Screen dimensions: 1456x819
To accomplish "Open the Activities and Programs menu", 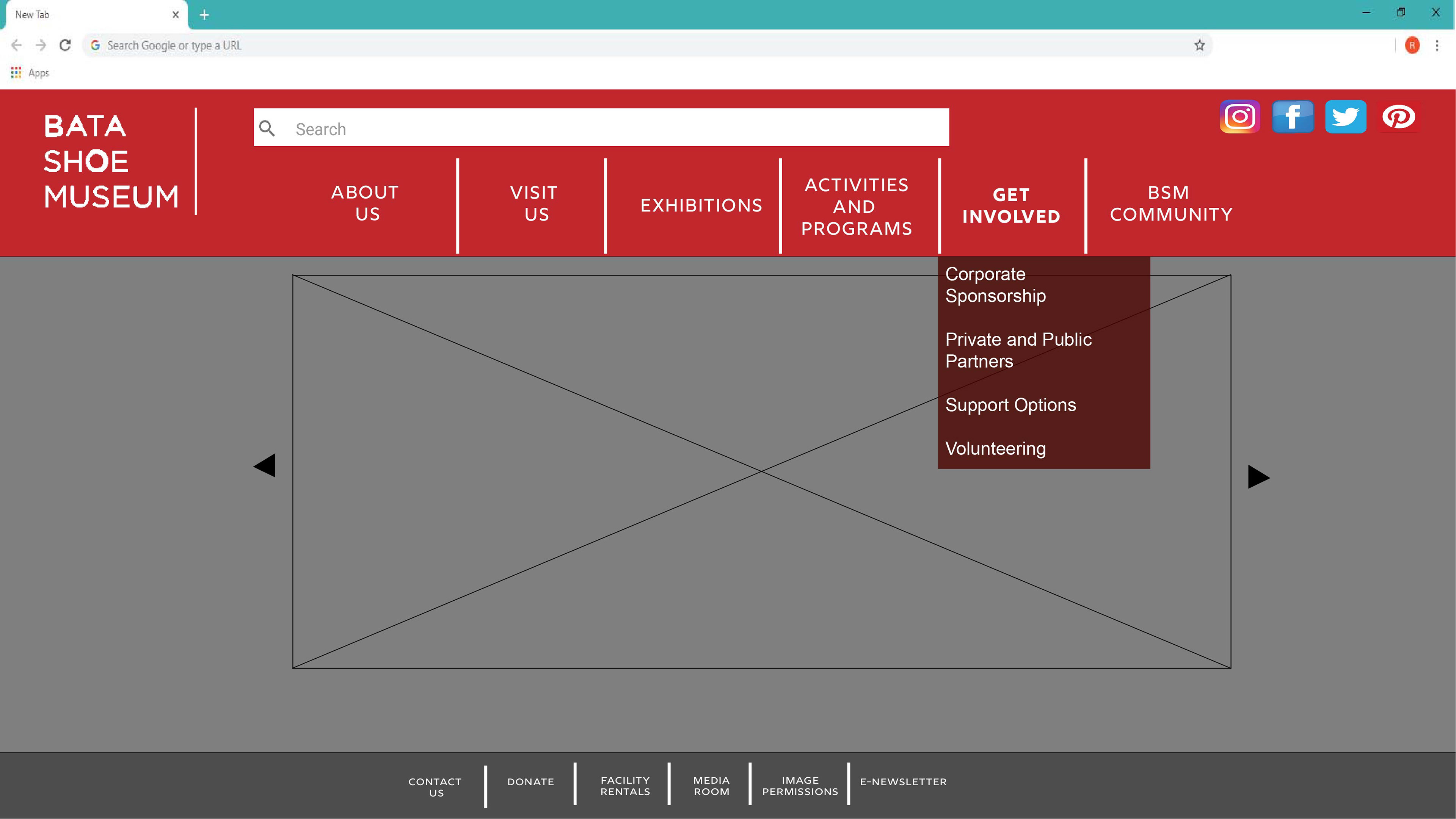I will coord(856,206).
